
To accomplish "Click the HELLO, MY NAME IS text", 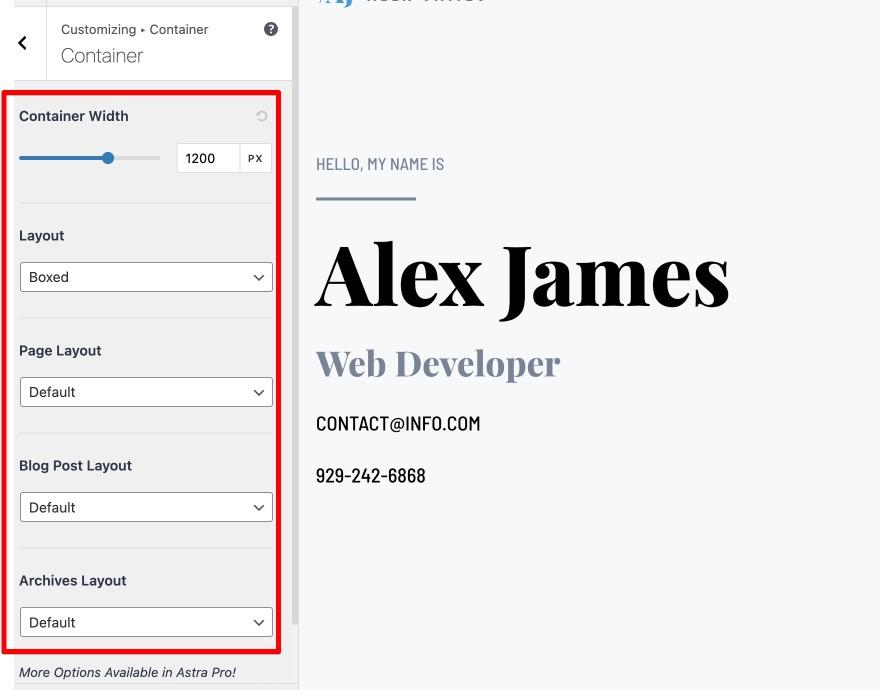I will click(380, 164).
